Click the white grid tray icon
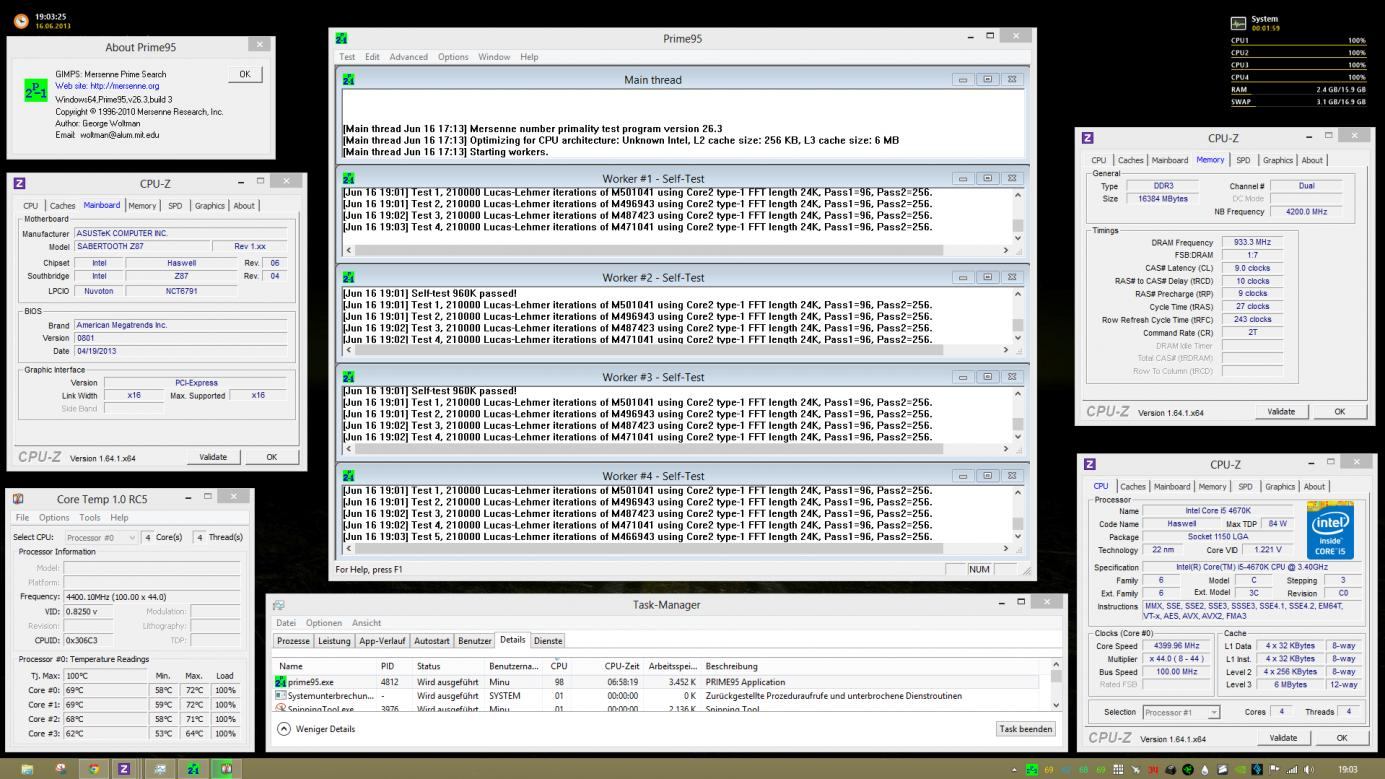The width and height of the screenshot is (1385, 779). click(1118, 769)
